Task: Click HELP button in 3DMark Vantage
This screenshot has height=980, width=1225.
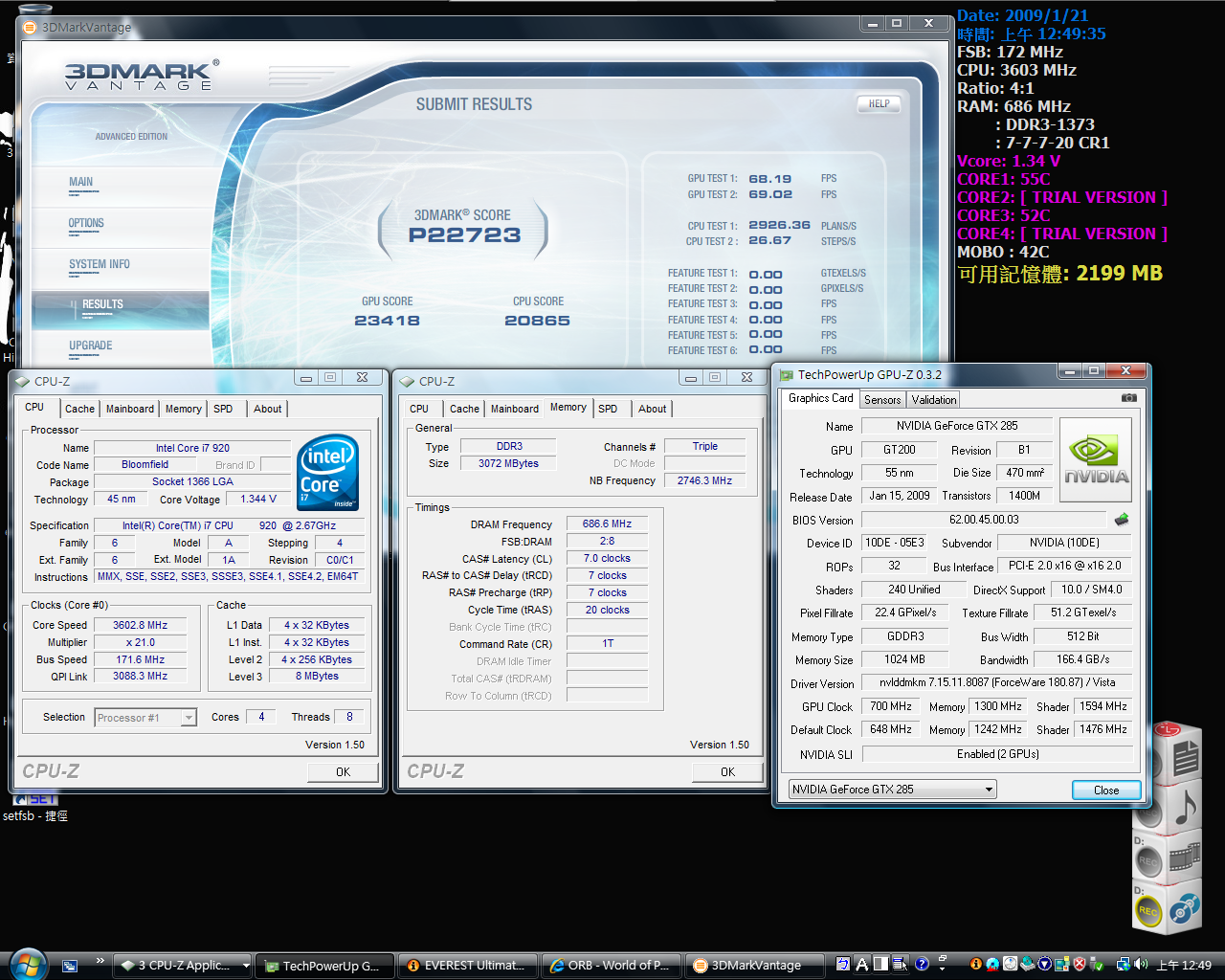Action: pos(880,103)
